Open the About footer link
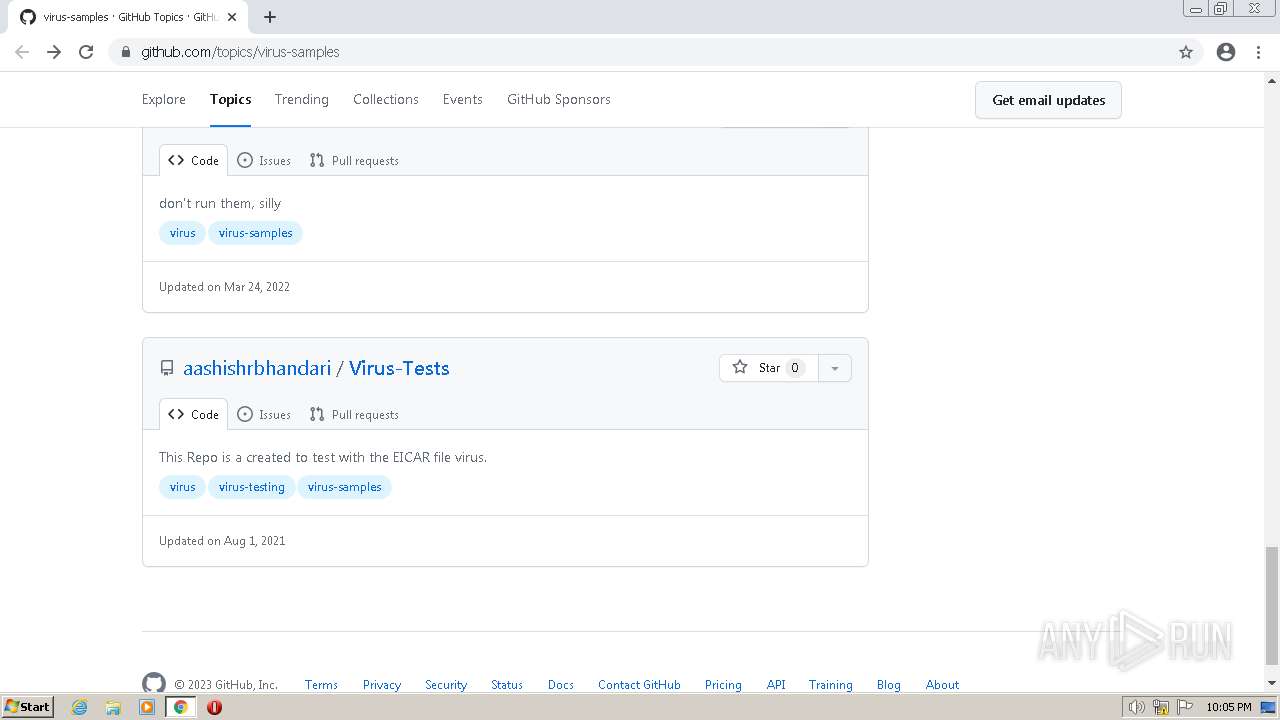 coord(942,685)
